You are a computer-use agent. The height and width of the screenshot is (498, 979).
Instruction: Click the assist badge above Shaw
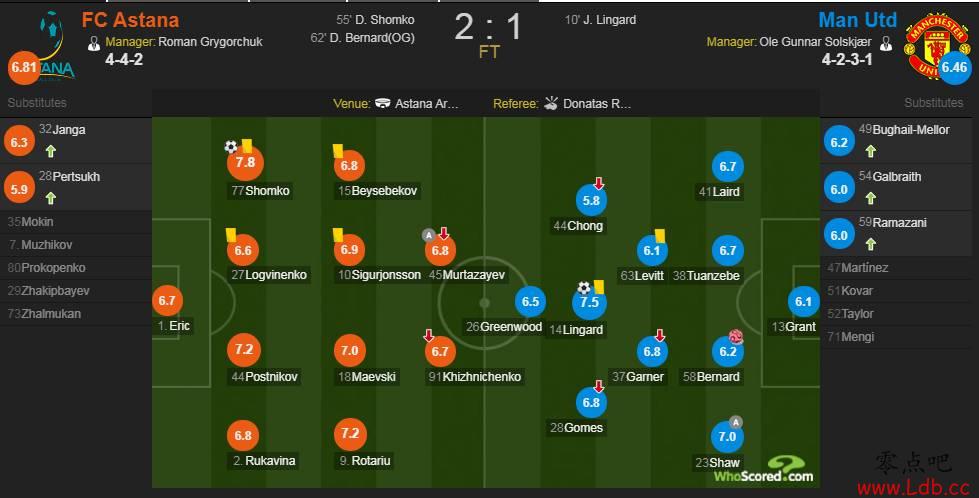coord(736,422)
